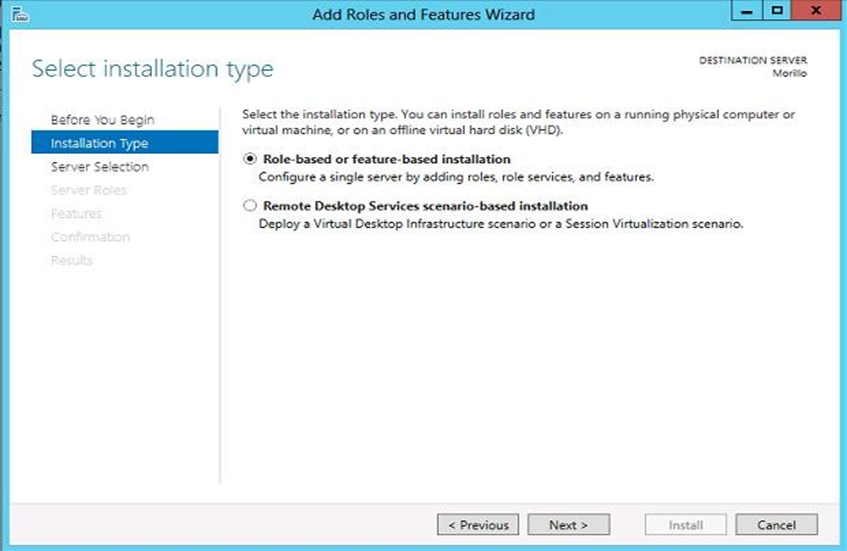Jump to the Confirmation step
The width and height of the screenshot is (847, 551).
tap(91, 237)
